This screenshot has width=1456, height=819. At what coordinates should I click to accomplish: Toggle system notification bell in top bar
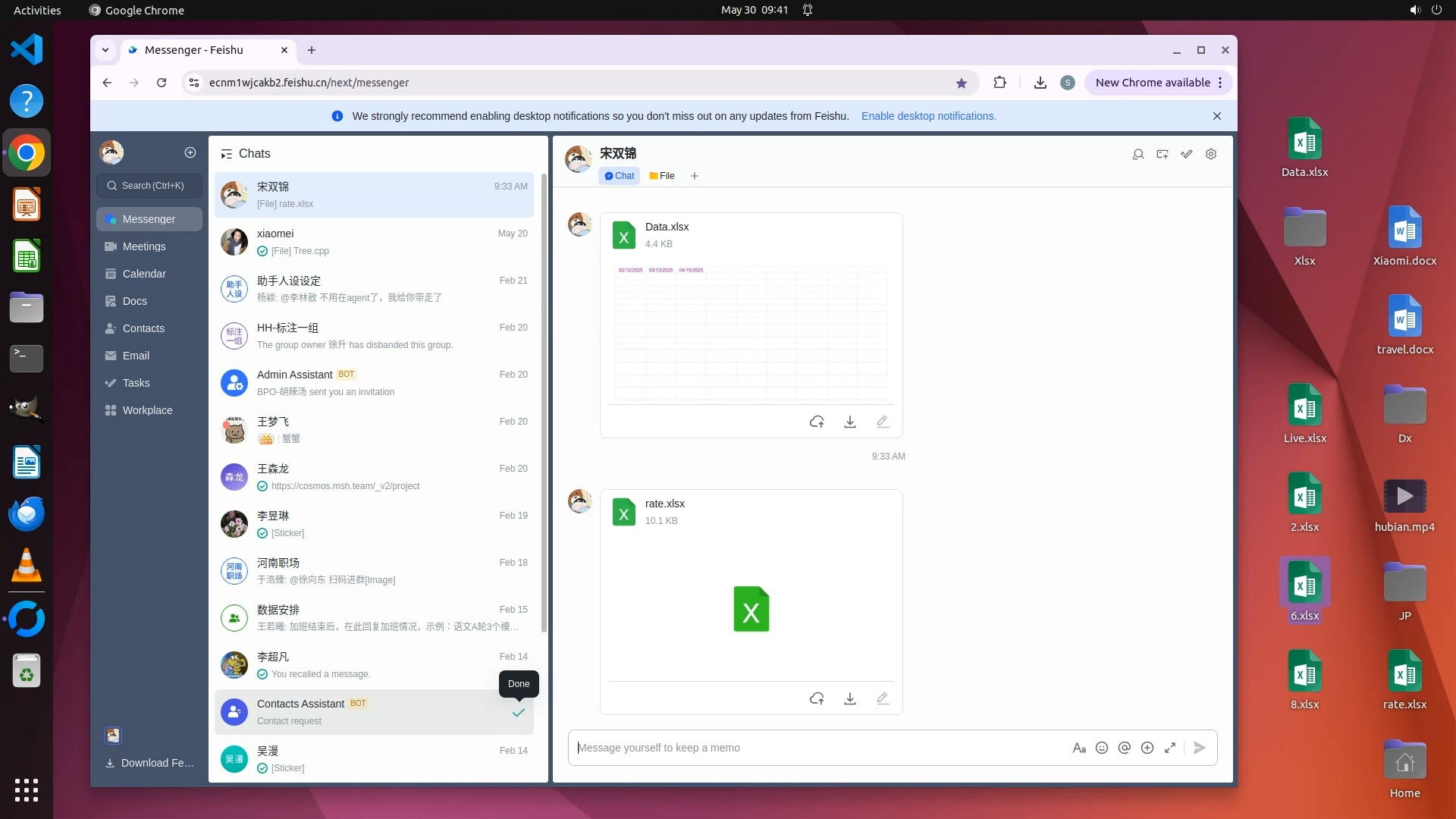808,10
